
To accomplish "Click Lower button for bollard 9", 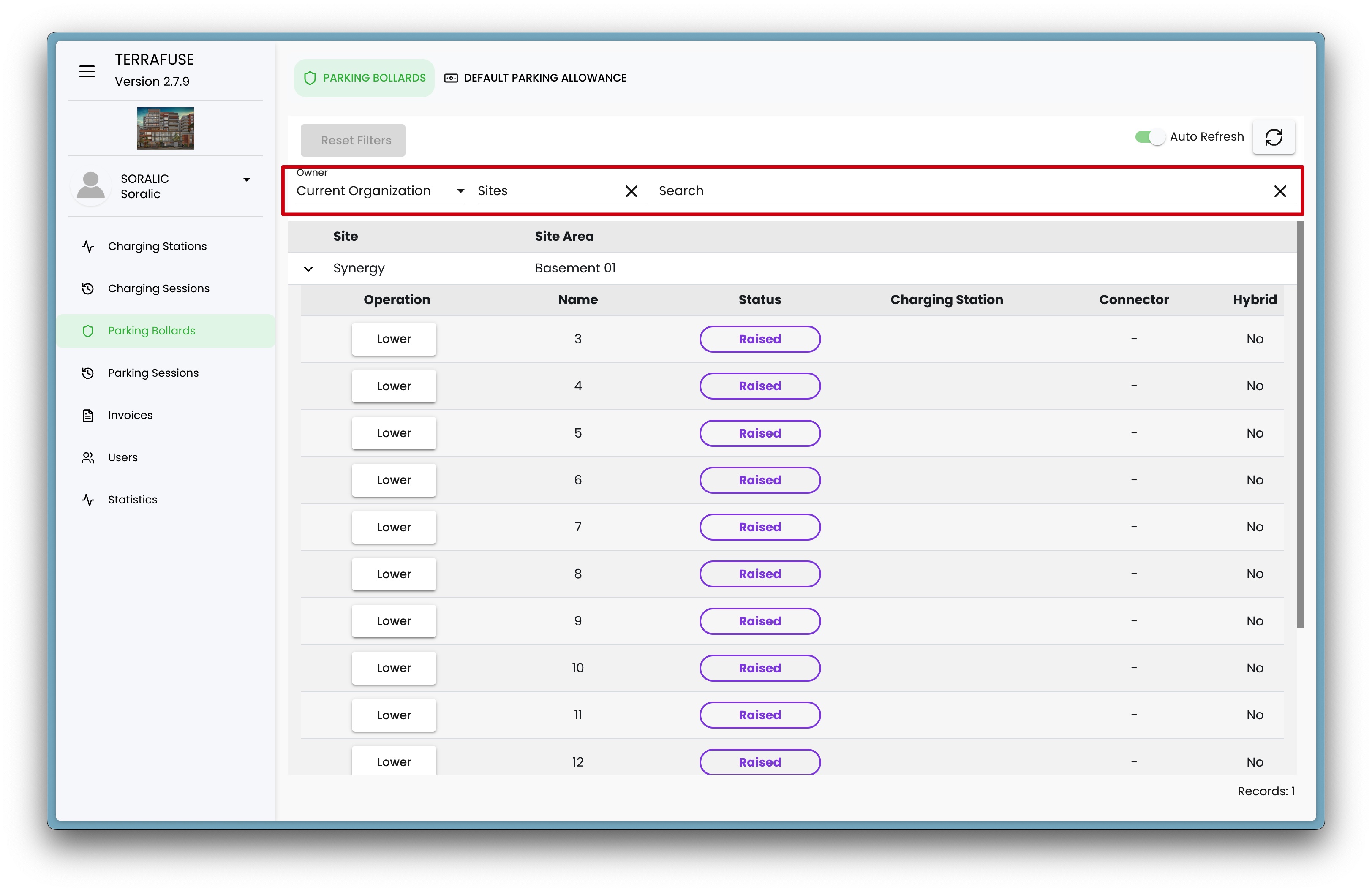I will coord(394,620).
